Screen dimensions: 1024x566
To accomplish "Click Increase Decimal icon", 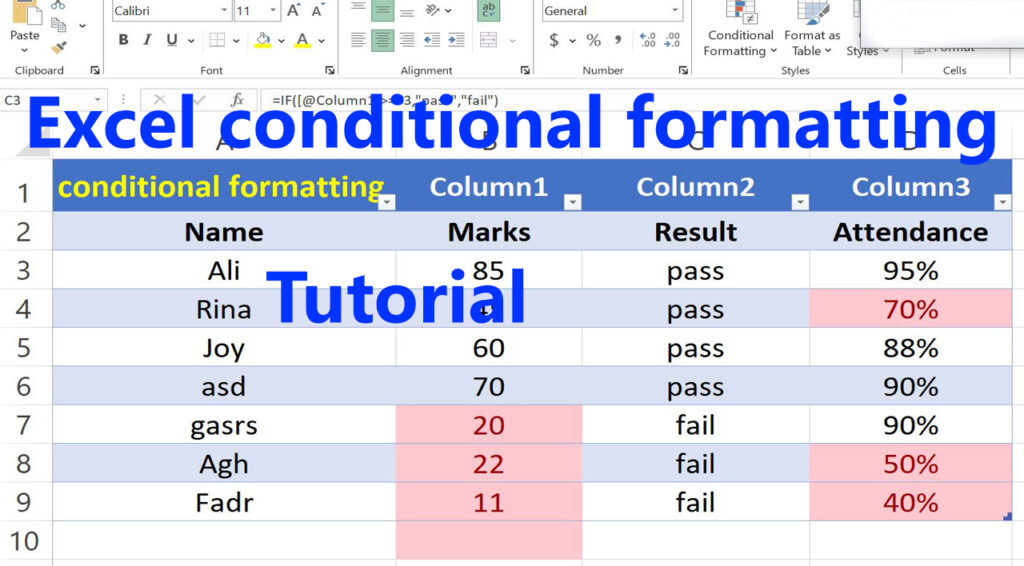I will pyautogui.click(x=647, y=40).
